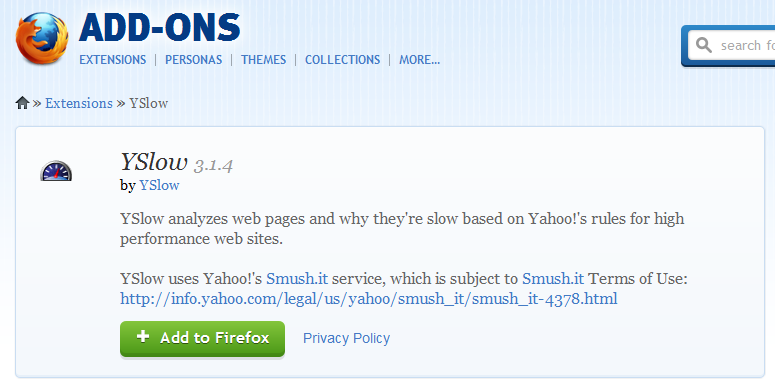Open the Collections section
The image size is (775, 387).
point(343,60)
